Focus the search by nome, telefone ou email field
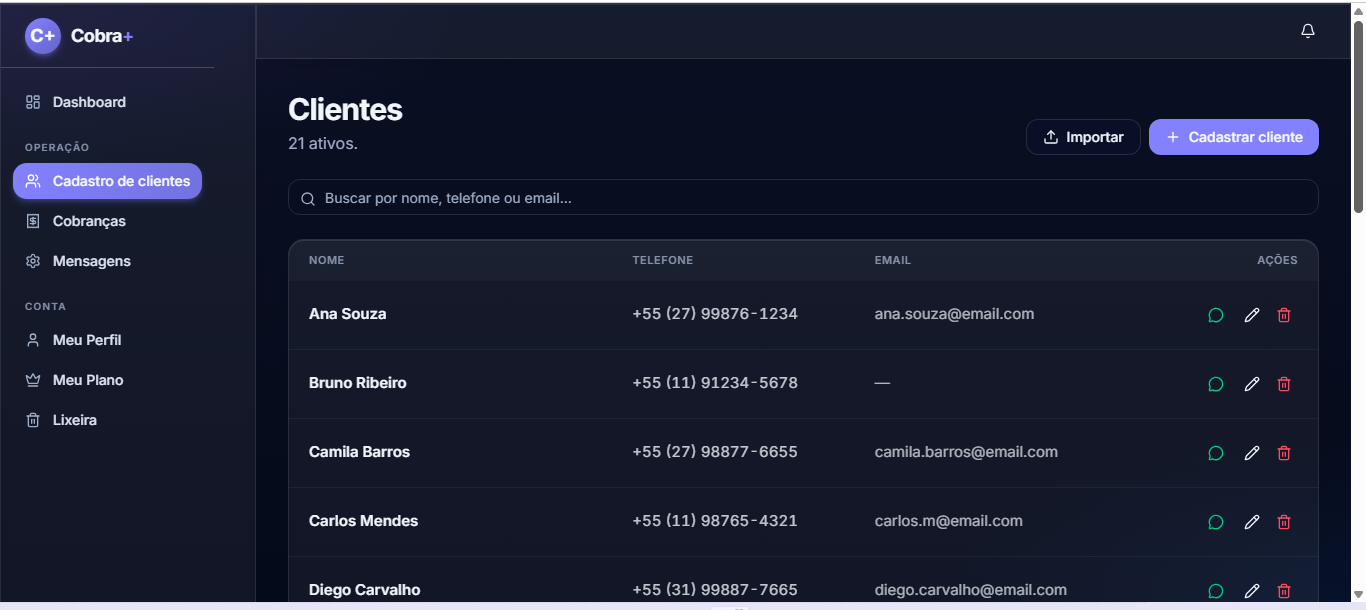Screen dimensions: 1366x610 (803, 198)
